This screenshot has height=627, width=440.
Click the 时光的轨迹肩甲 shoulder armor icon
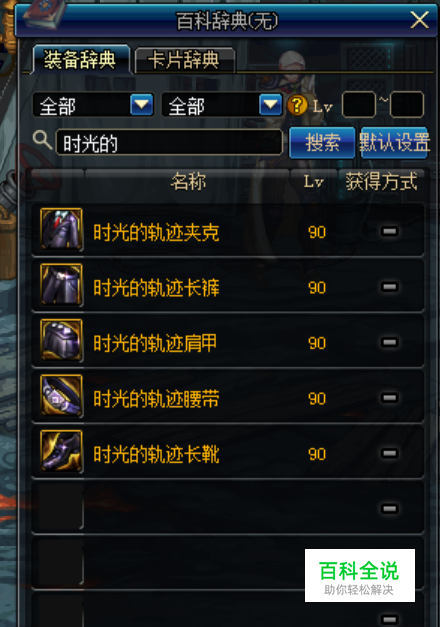click(x=62, y=341)
